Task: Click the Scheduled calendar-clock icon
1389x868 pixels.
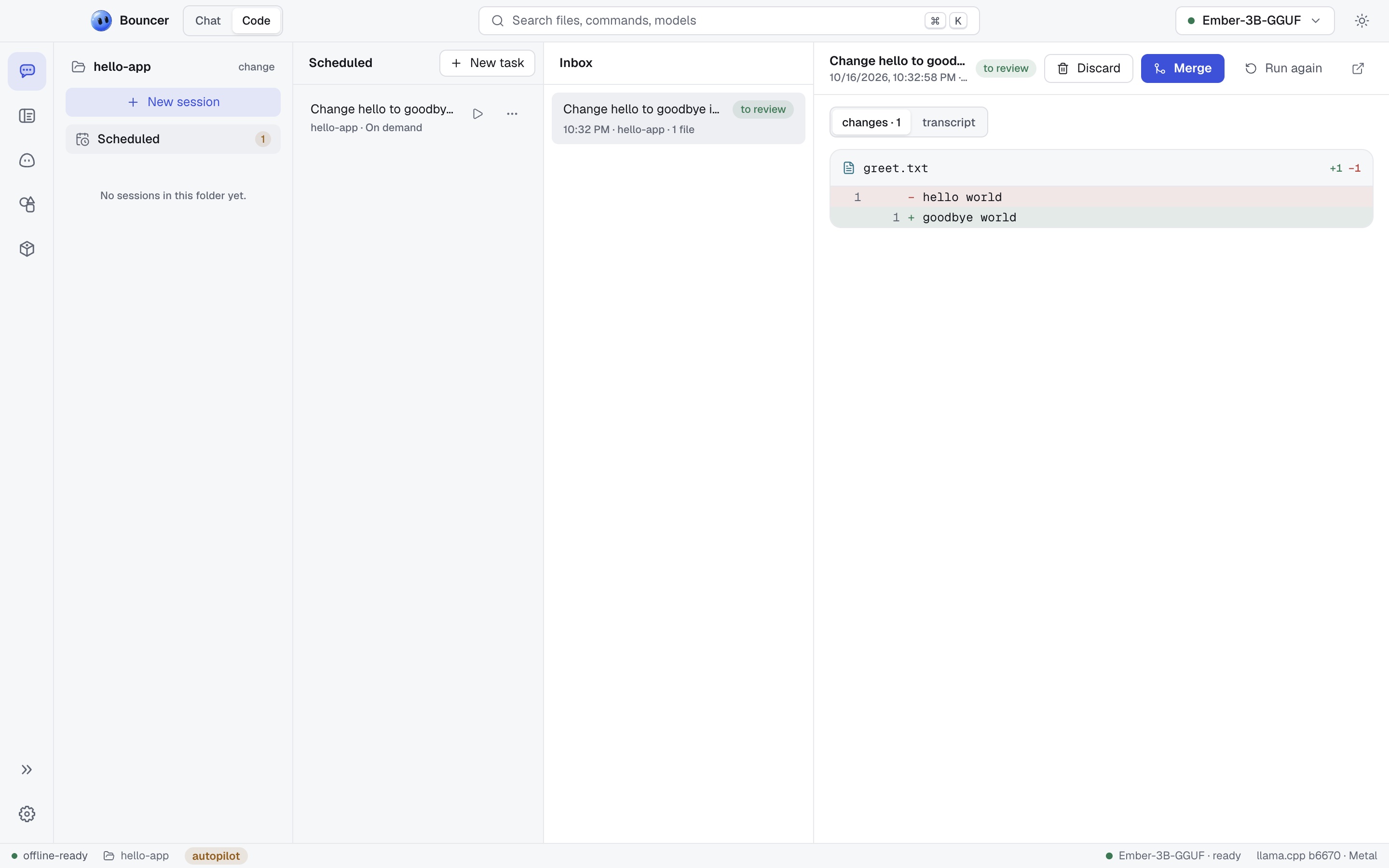Action: click(x=82, y=139)
